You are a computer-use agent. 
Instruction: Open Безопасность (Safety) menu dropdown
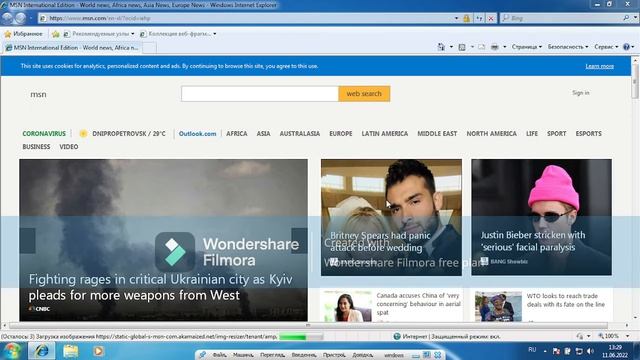[568, 47]
